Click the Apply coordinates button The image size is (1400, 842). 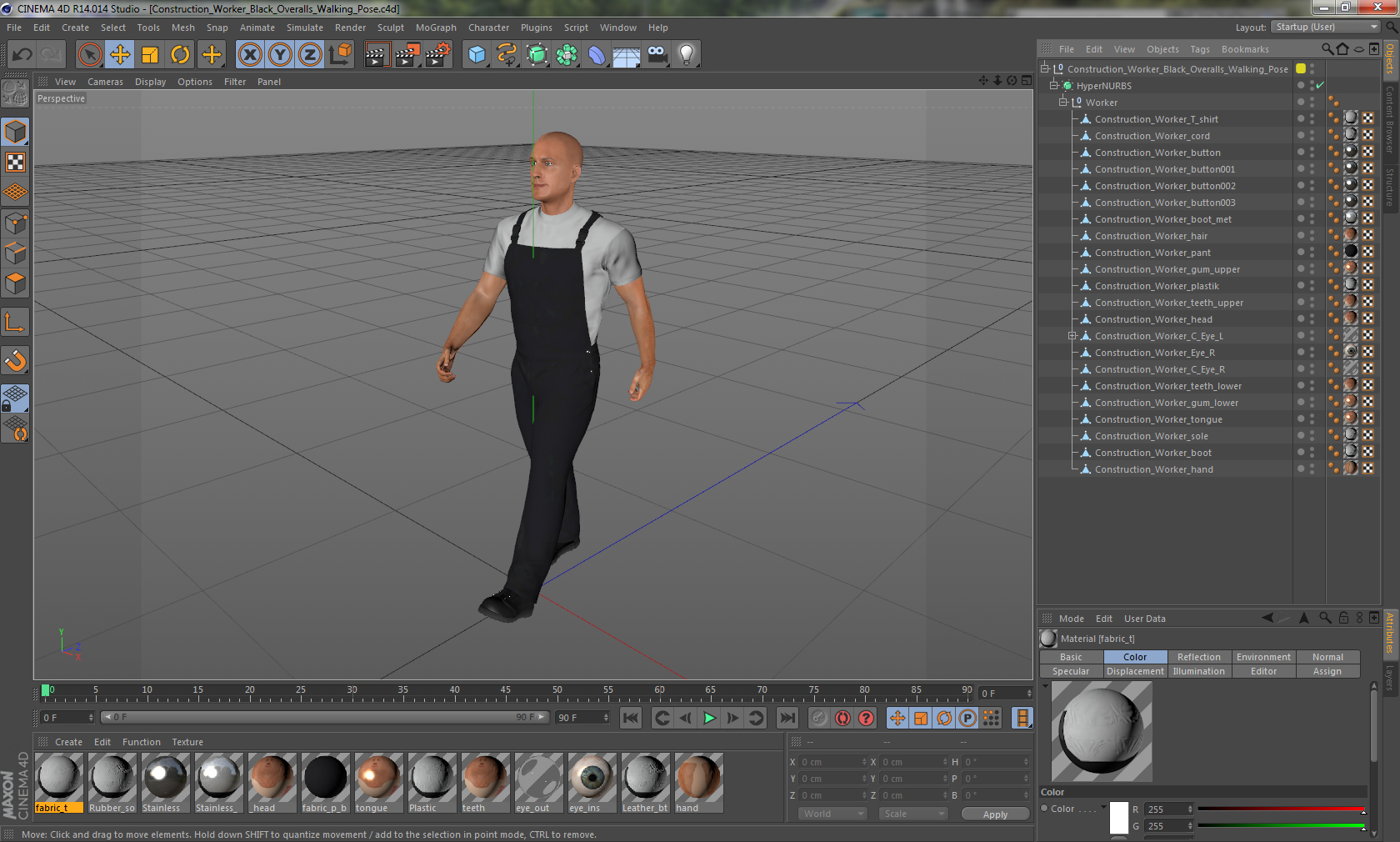(995, 814)
